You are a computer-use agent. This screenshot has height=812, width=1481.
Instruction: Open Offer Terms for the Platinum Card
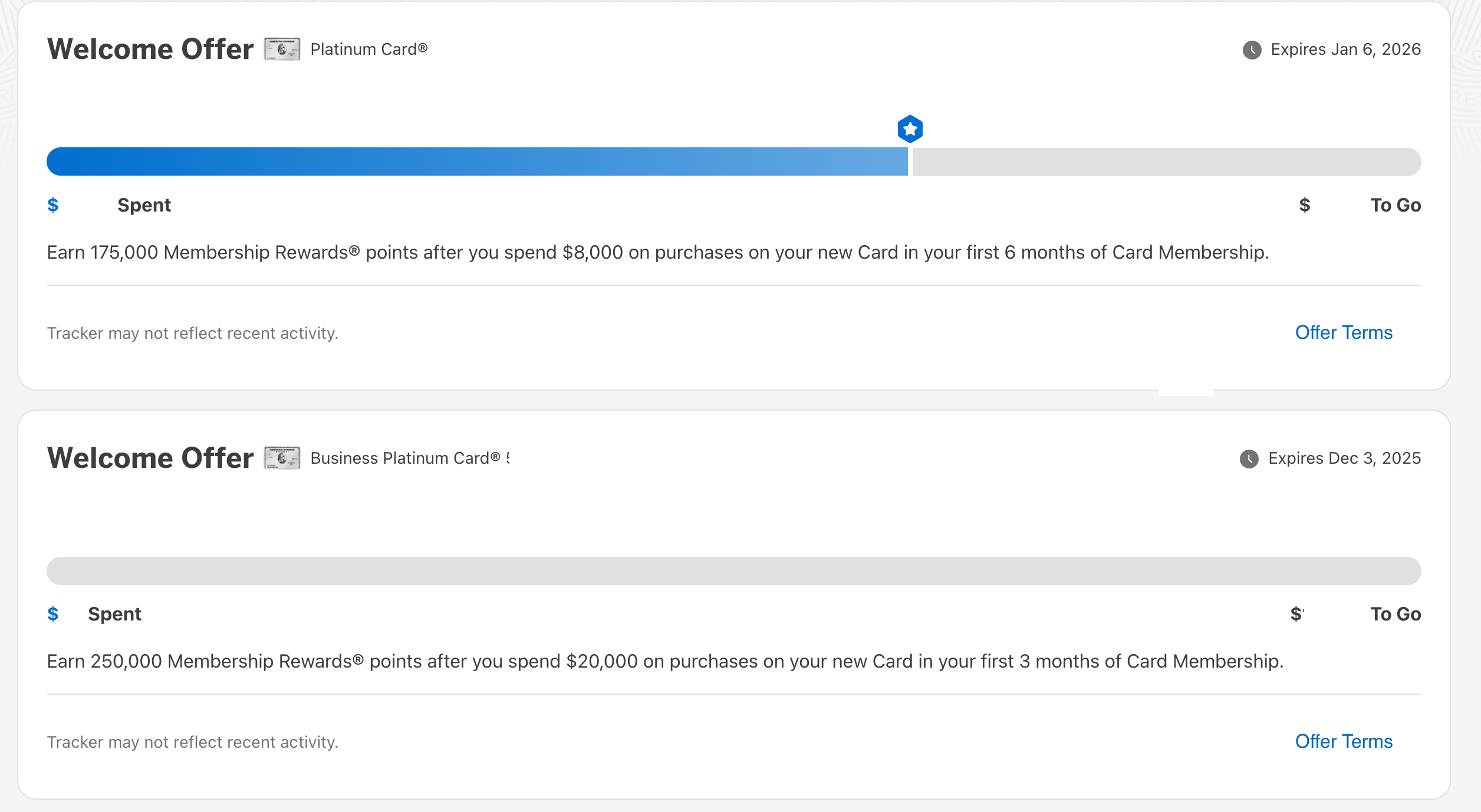pyautogui.click(x=1344, y=332)
